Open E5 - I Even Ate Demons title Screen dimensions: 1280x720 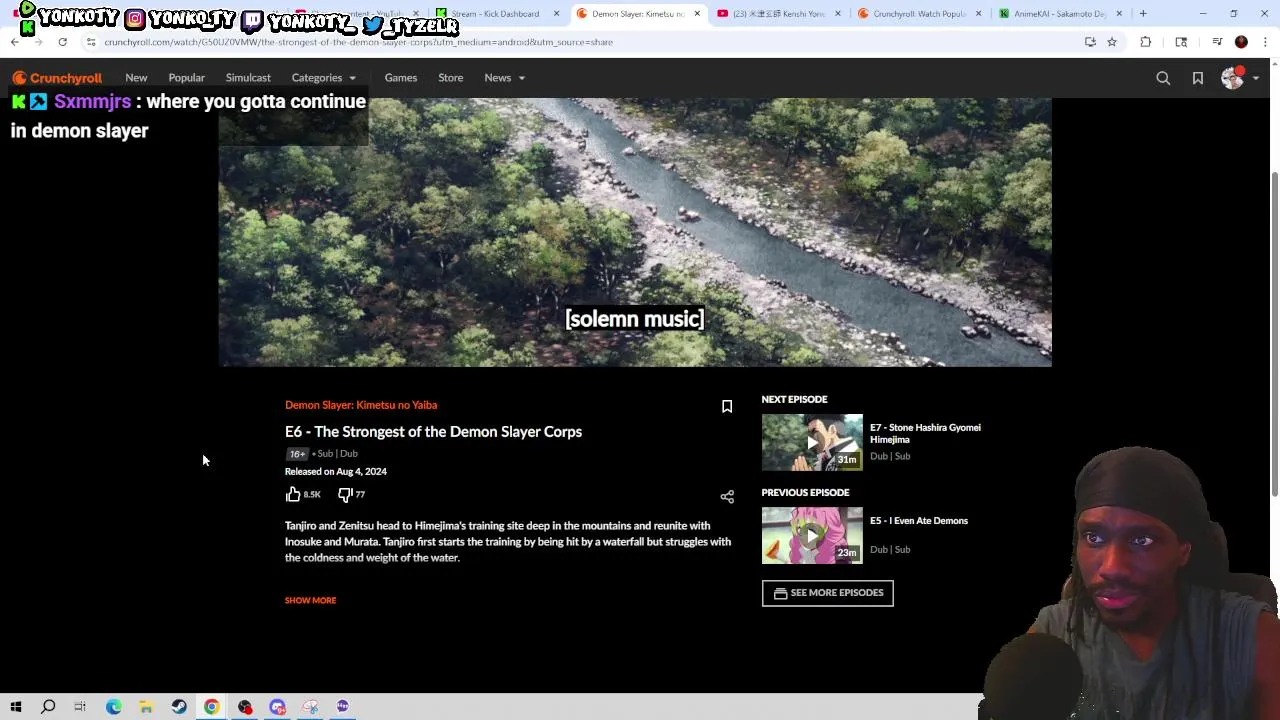(x=918, y=521)
